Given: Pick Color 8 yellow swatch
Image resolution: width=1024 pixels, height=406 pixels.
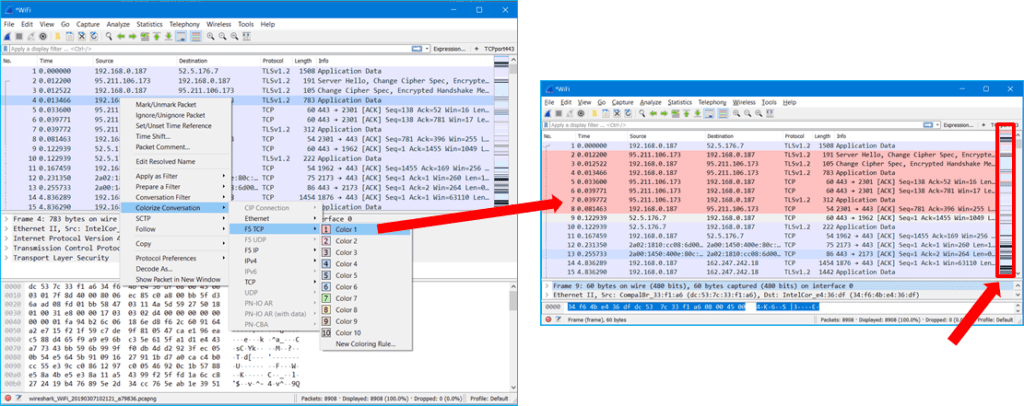Looking at the screenshot, I should pos(327,309).
